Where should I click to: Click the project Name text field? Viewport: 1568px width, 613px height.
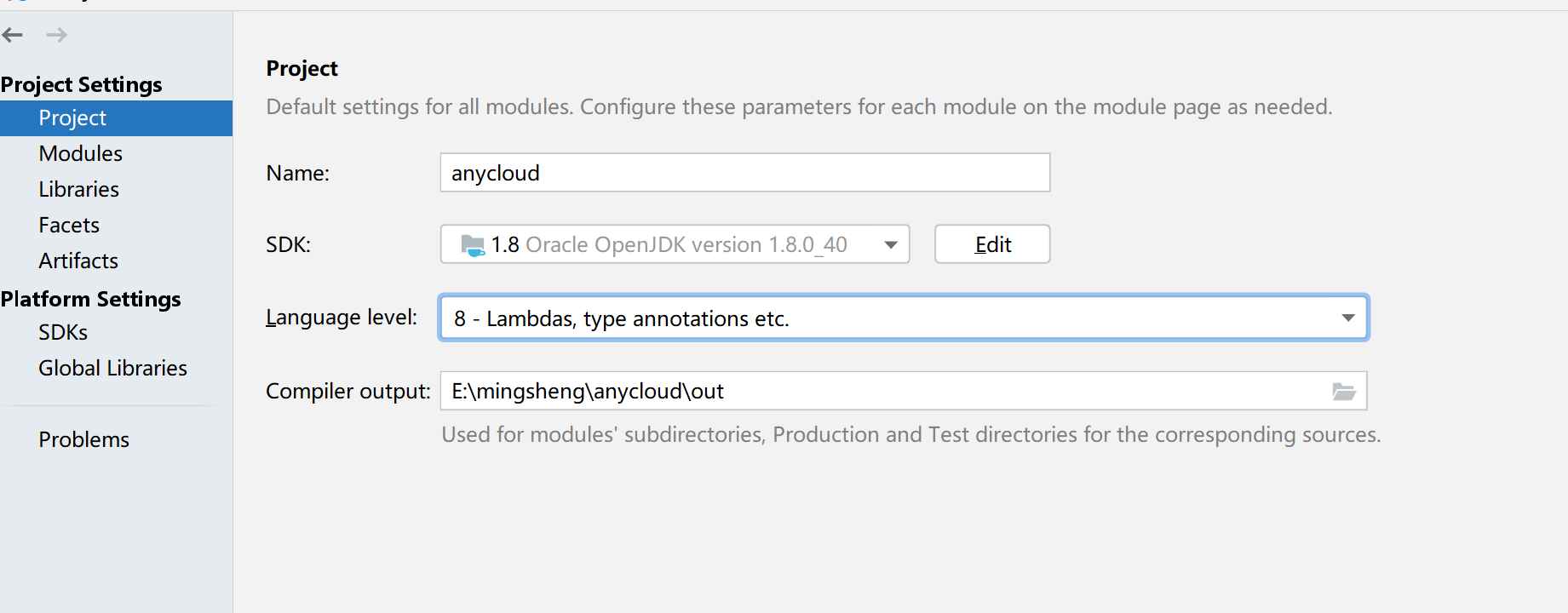pos(744,174)
